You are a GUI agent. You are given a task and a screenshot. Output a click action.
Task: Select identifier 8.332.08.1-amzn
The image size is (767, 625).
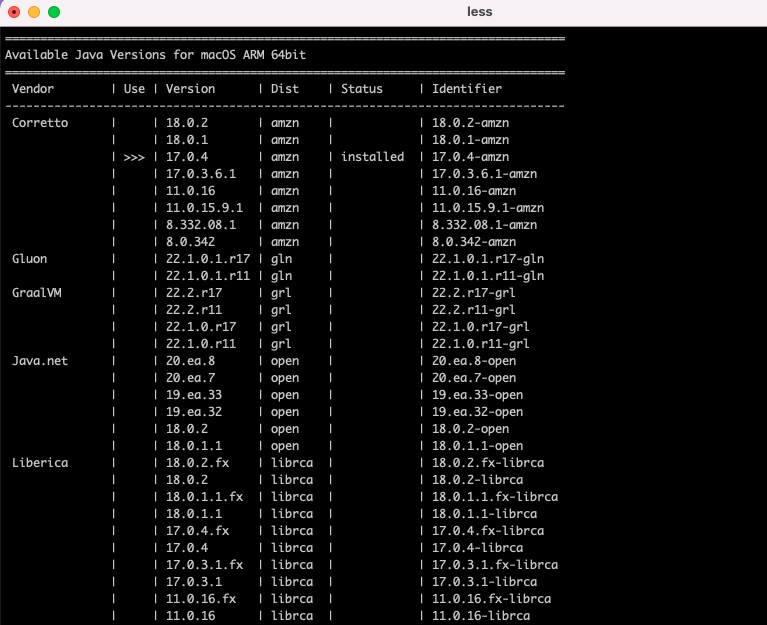pos(484,225)
